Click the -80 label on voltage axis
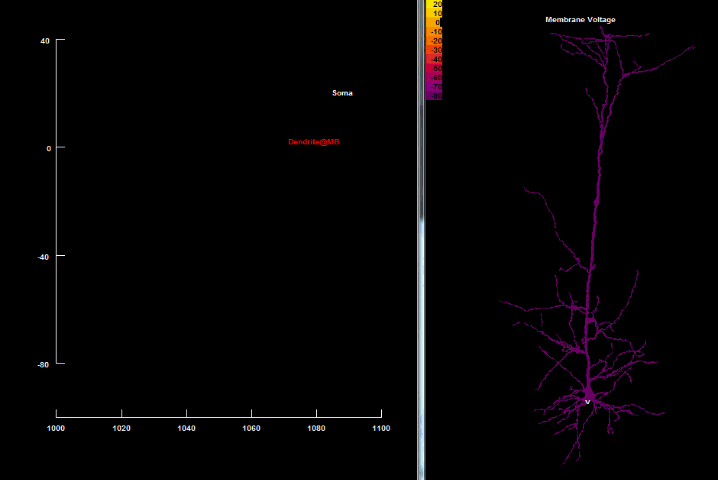This screenshot has width=718, height=480. [x=44, y=365]
